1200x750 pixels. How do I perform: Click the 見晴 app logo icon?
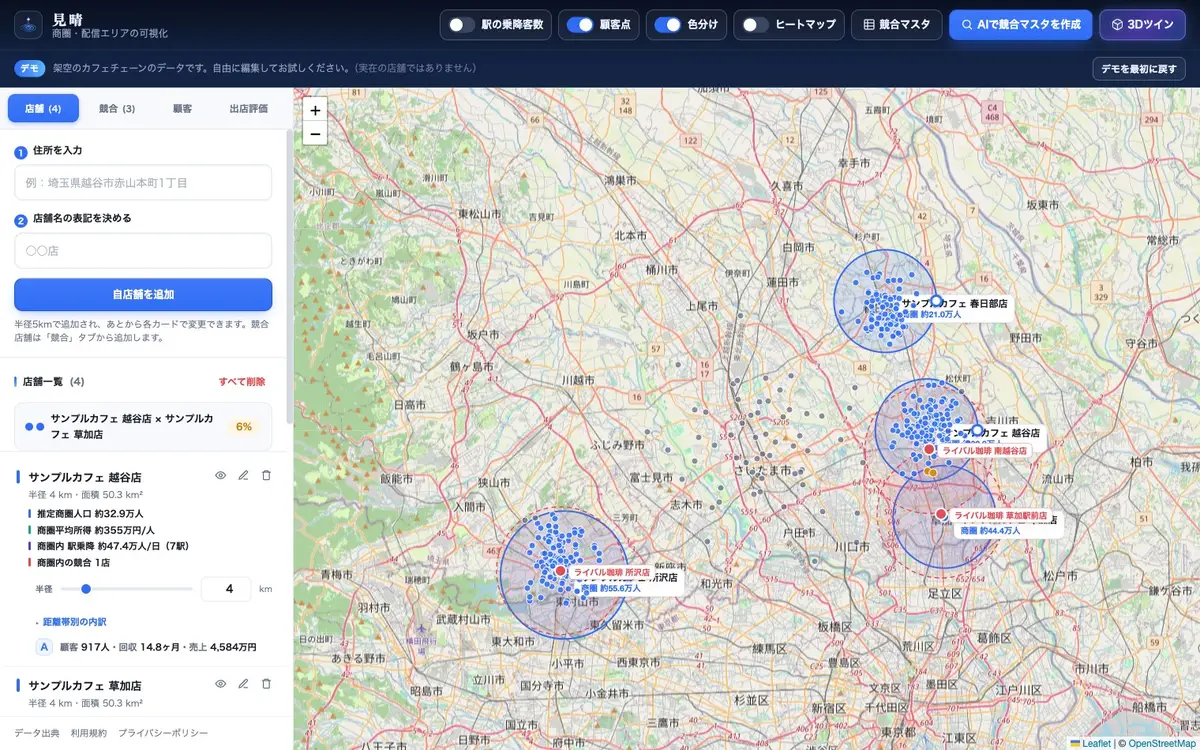(28, 25)
